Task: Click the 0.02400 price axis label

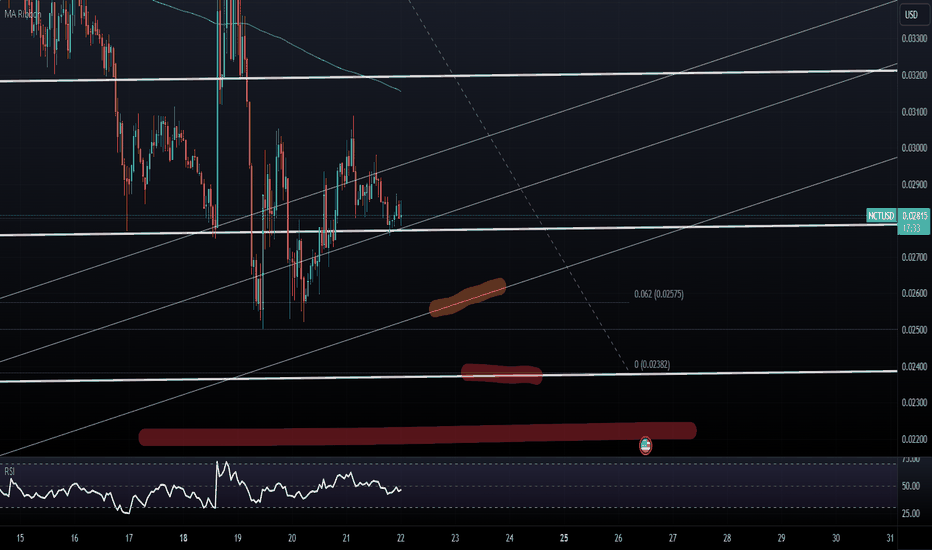Action: click(x=914, y=367)
